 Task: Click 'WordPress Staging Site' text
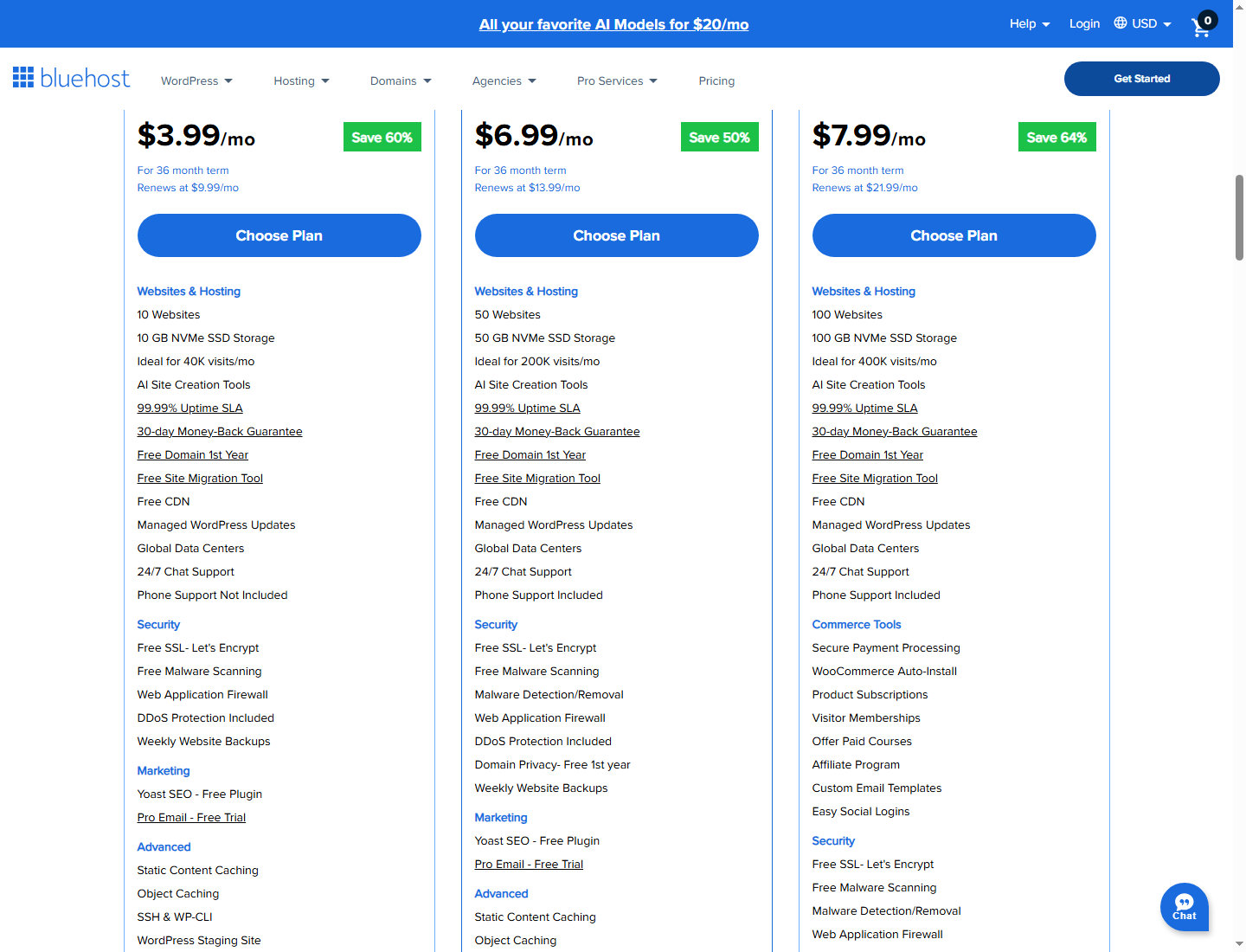pyautogui.click(x=199, y=940)
